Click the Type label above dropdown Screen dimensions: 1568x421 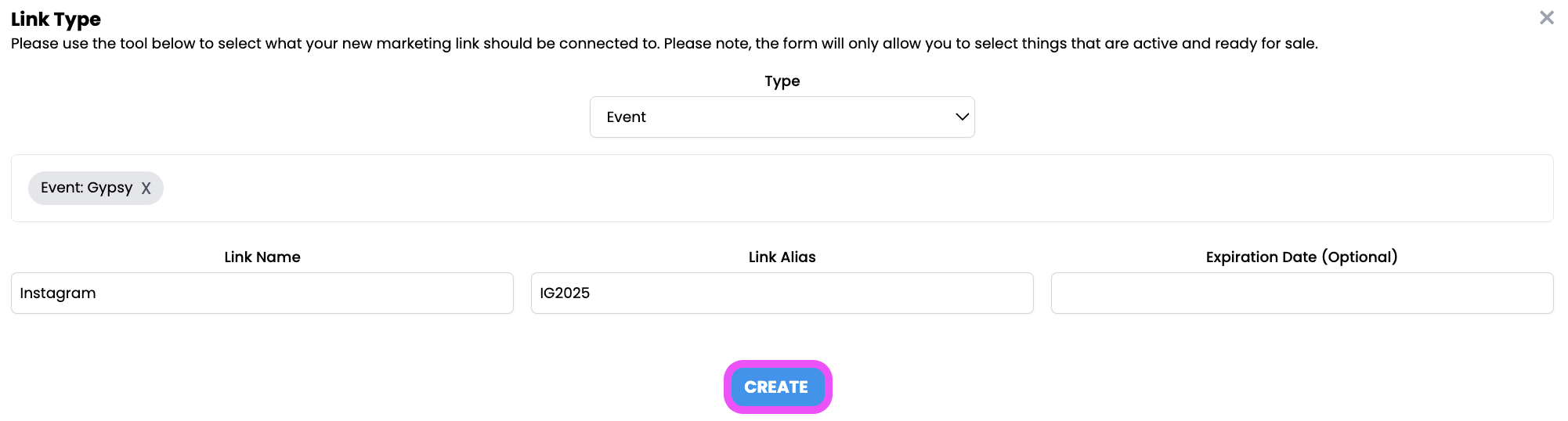(x=782, y=81)
